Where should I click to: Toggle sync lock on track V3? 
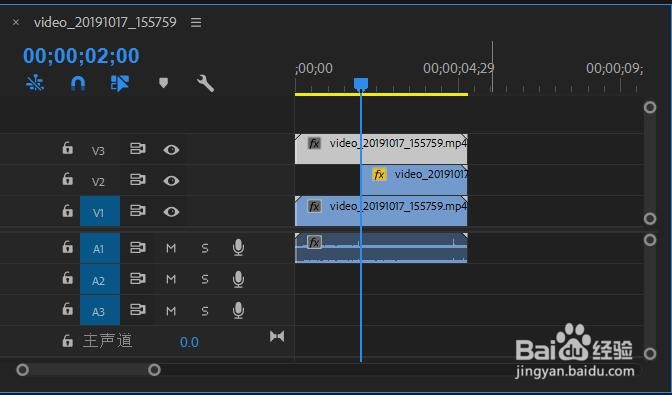point(138,149)
